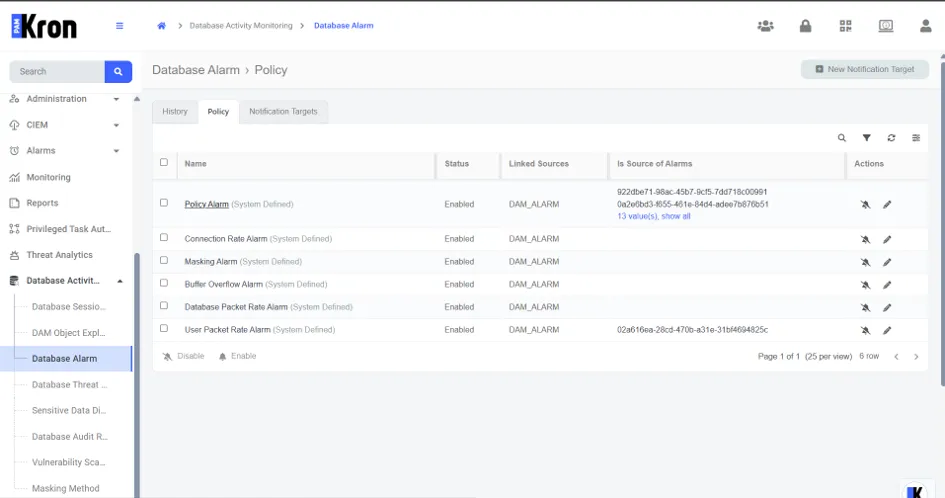
Task: Edit User Packet Rate Alarm pencil icon
Action: tap(887, 330)
